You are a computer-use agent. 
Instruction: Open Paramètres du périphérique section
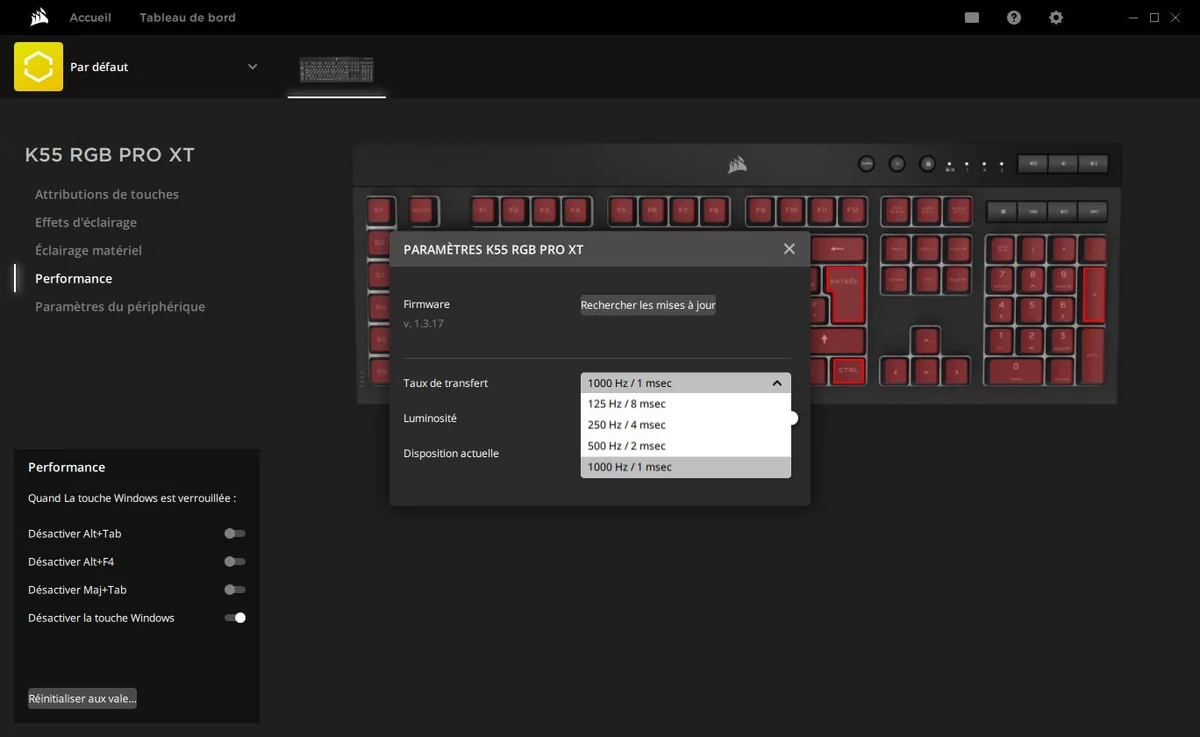120,306
